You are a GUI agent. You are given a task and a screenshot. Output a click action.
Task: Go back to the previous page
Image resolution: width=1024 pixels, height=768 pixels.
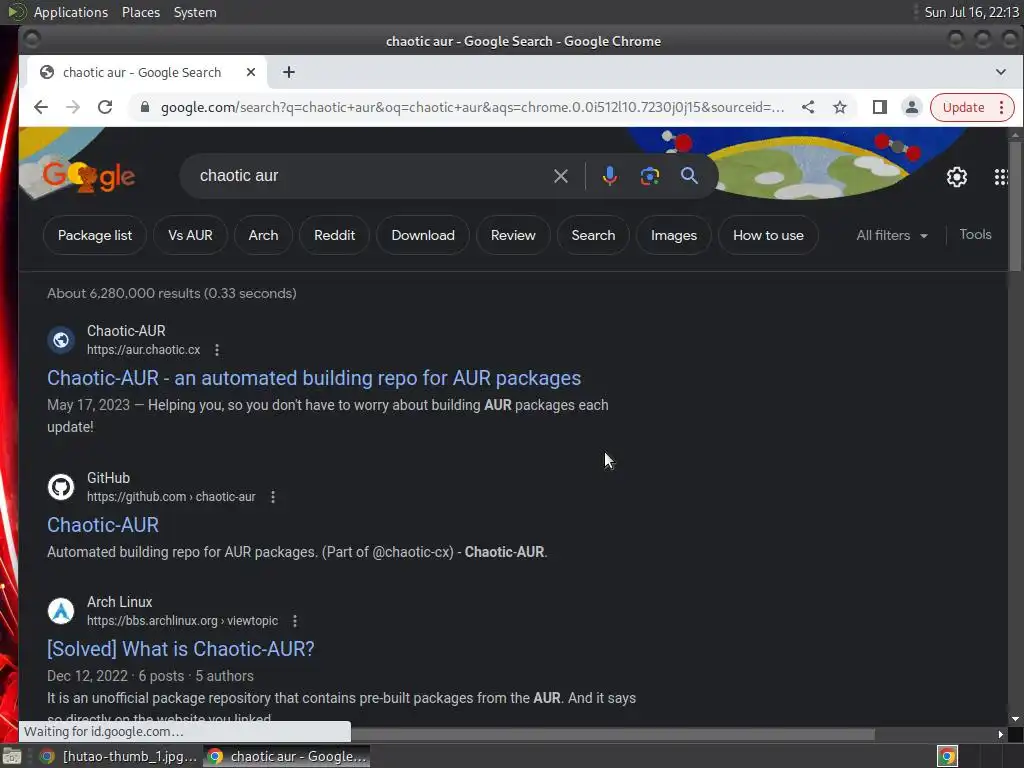[40, 107]
